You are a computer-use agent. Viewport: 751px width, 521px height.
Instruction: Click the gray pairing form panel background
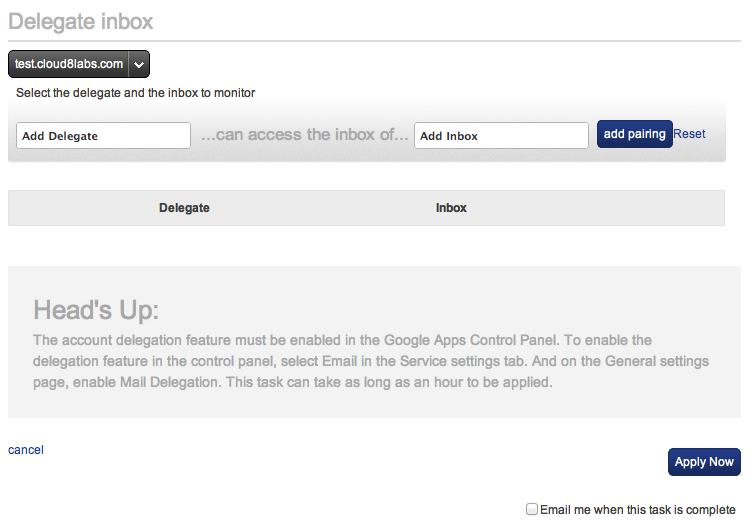point(366,156)
